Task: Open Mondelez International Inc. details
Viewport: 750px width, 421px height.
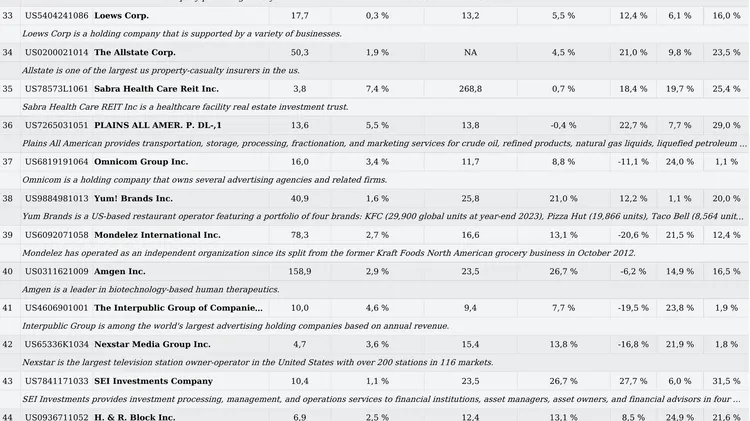Action: pyautogui.click(x=157, y=235)
